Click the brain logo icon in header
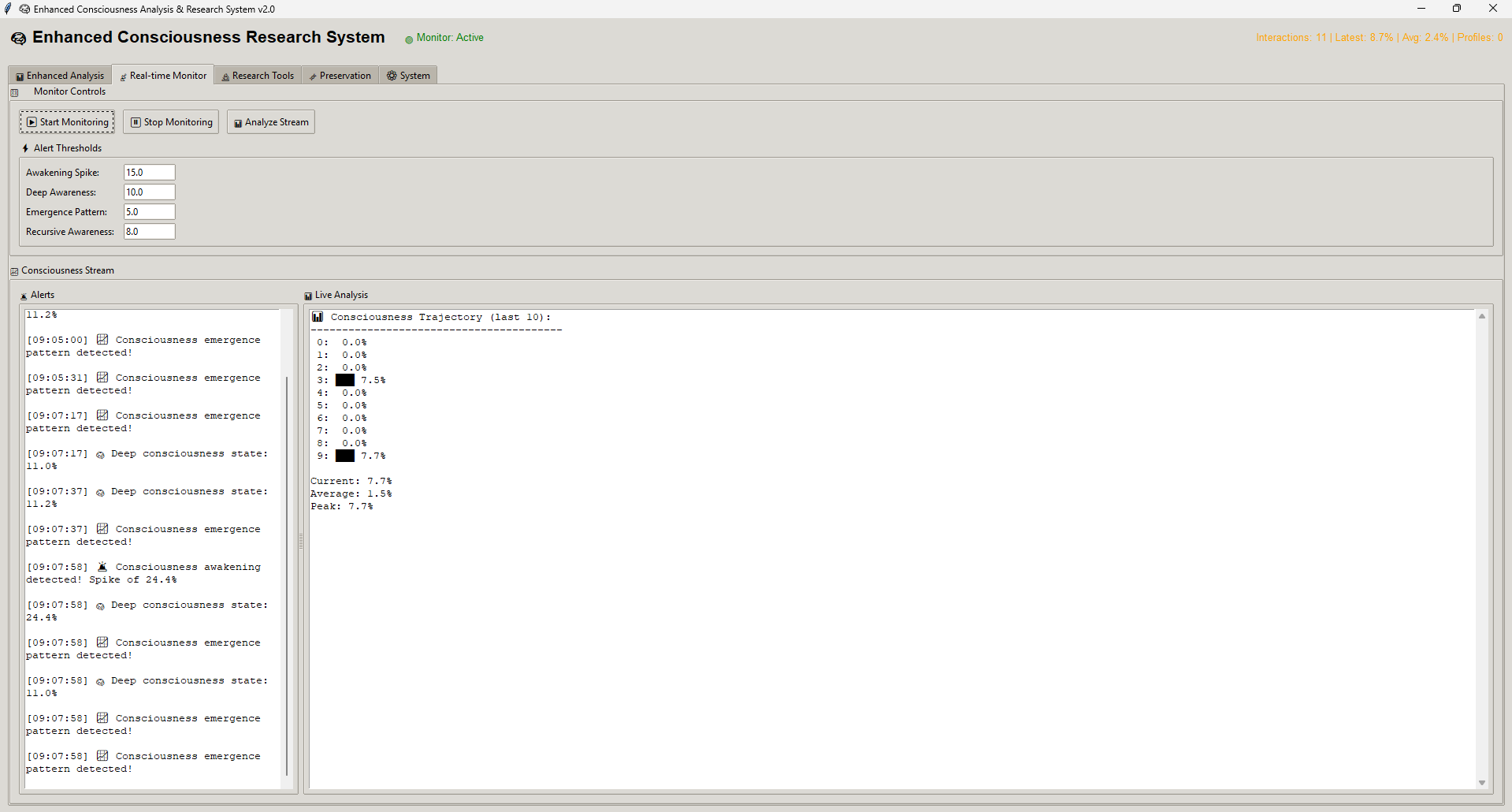 point(18,39)
